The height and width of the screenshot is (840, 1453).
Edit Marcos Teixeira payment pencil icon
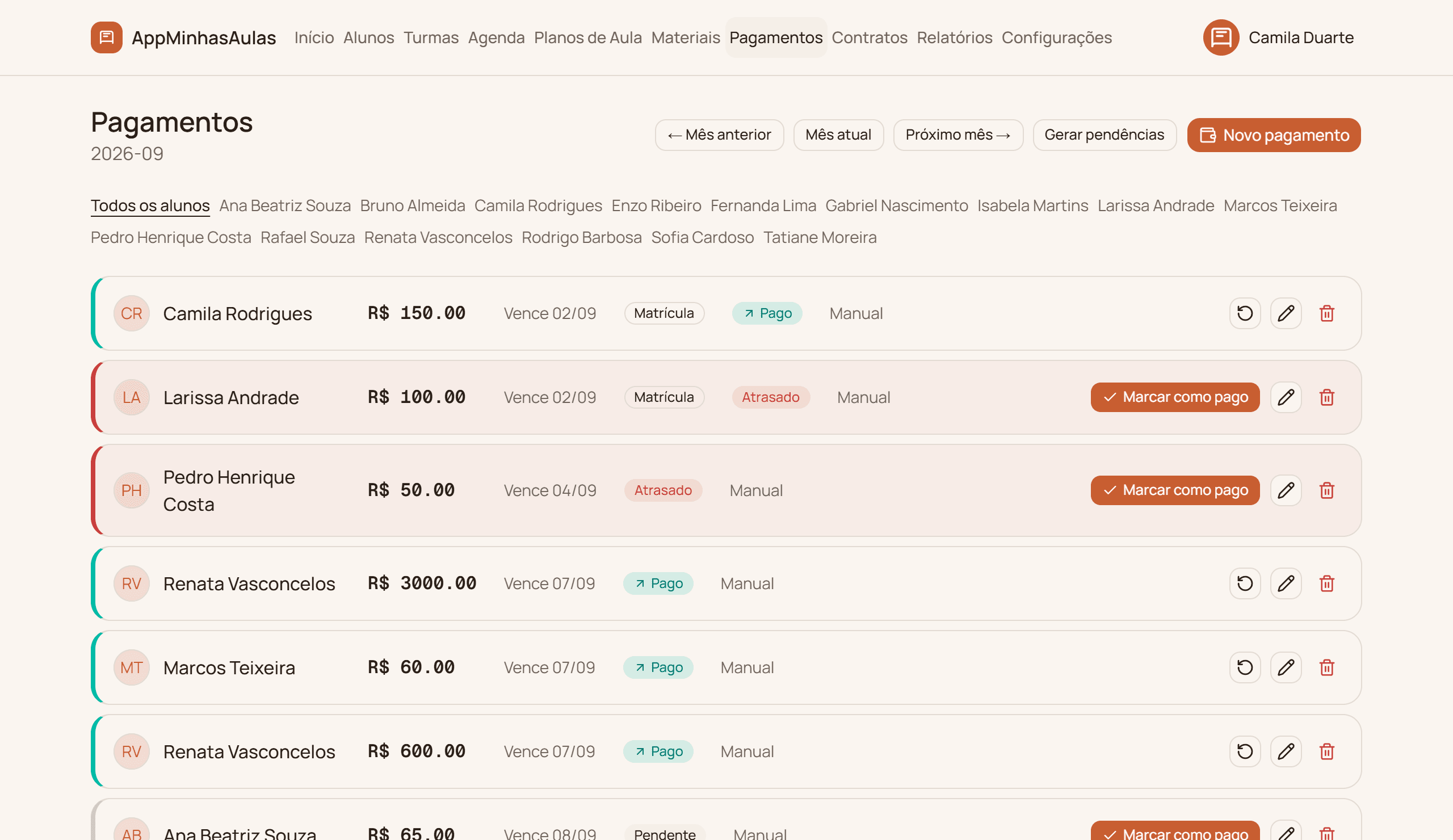pyautogui.click(x=1286, y=667)
